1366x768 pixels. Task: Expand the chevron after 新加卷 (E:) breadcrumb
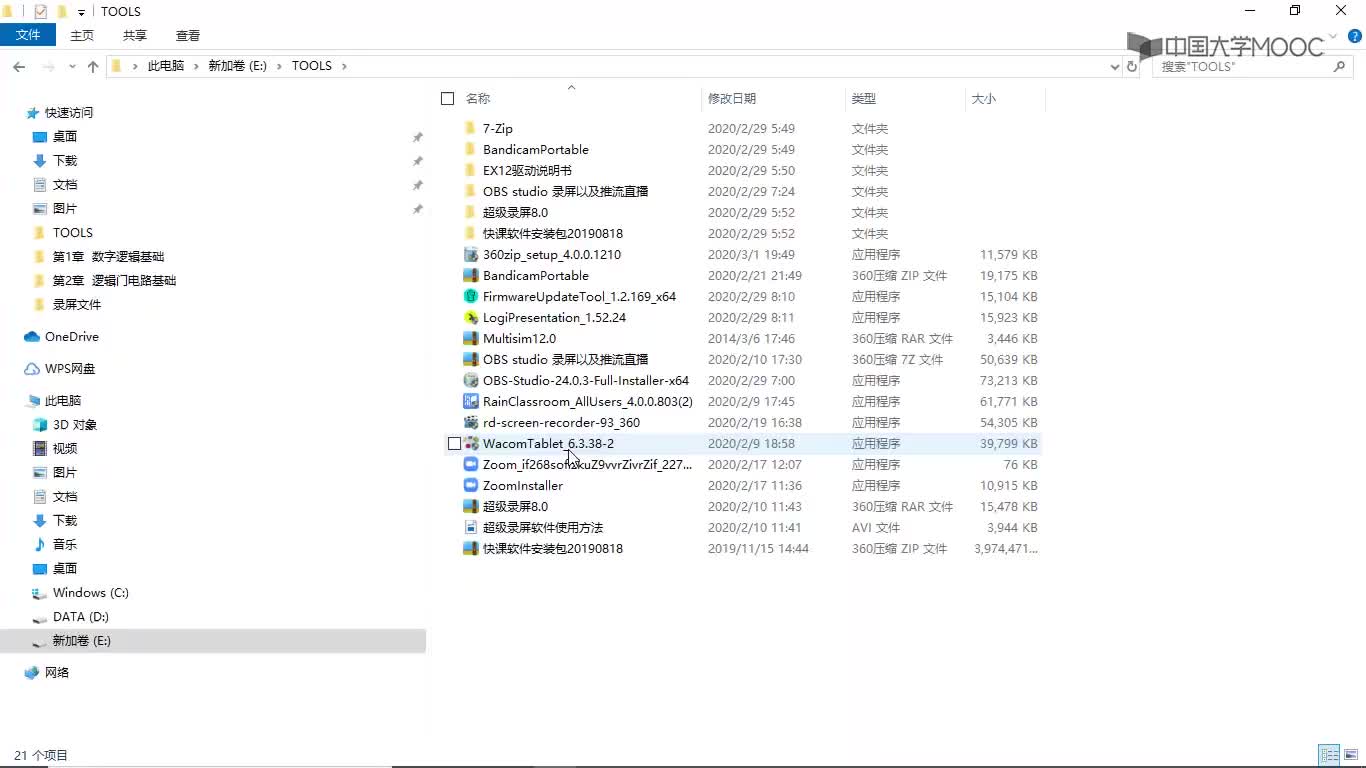279,66
